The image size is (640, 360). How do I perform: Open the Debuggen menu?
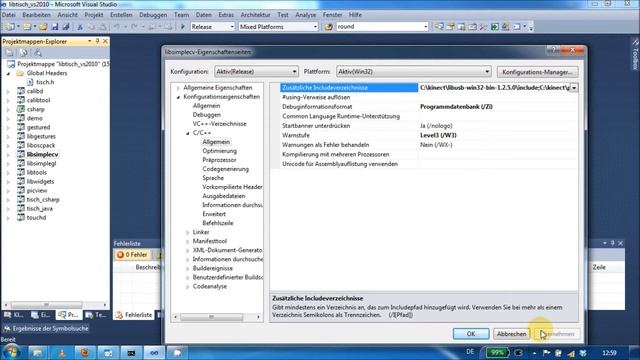pos(153,15)
